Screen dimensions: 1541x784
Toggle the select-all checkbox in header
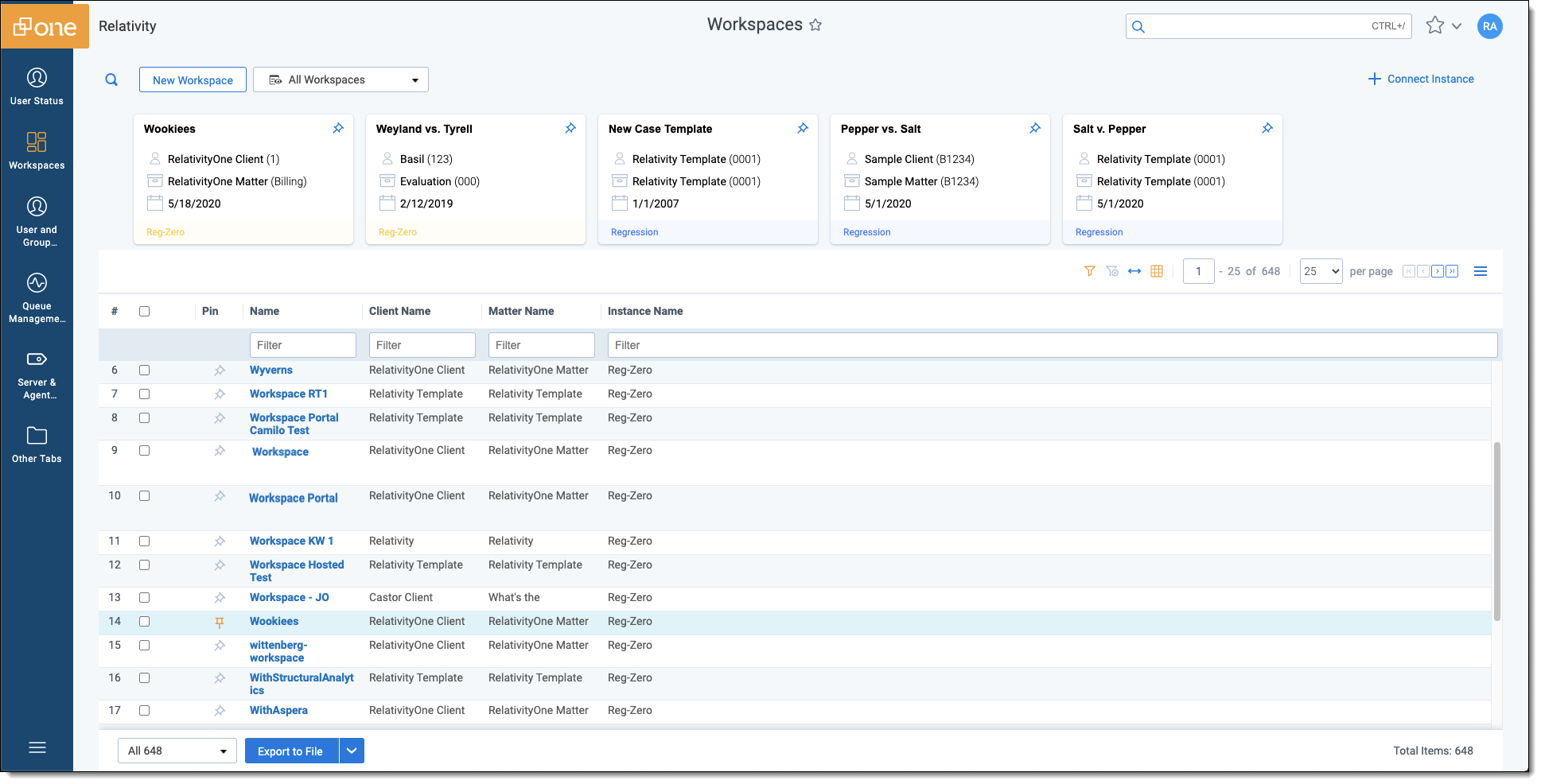coord(144,311)
